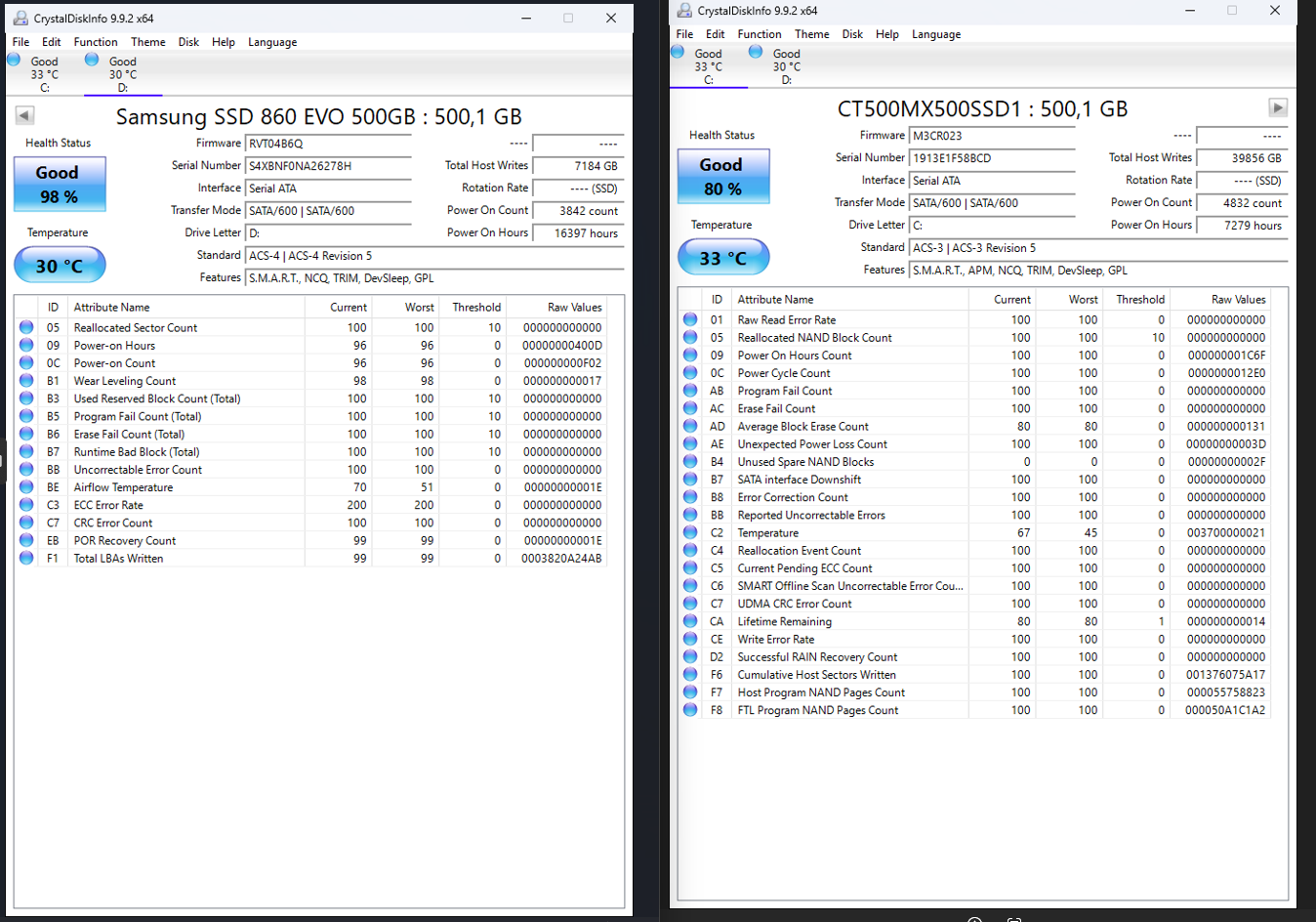Click the 30 °C temperature button under Health Status
Screen dimensions: 1316x922
point(60,266)
